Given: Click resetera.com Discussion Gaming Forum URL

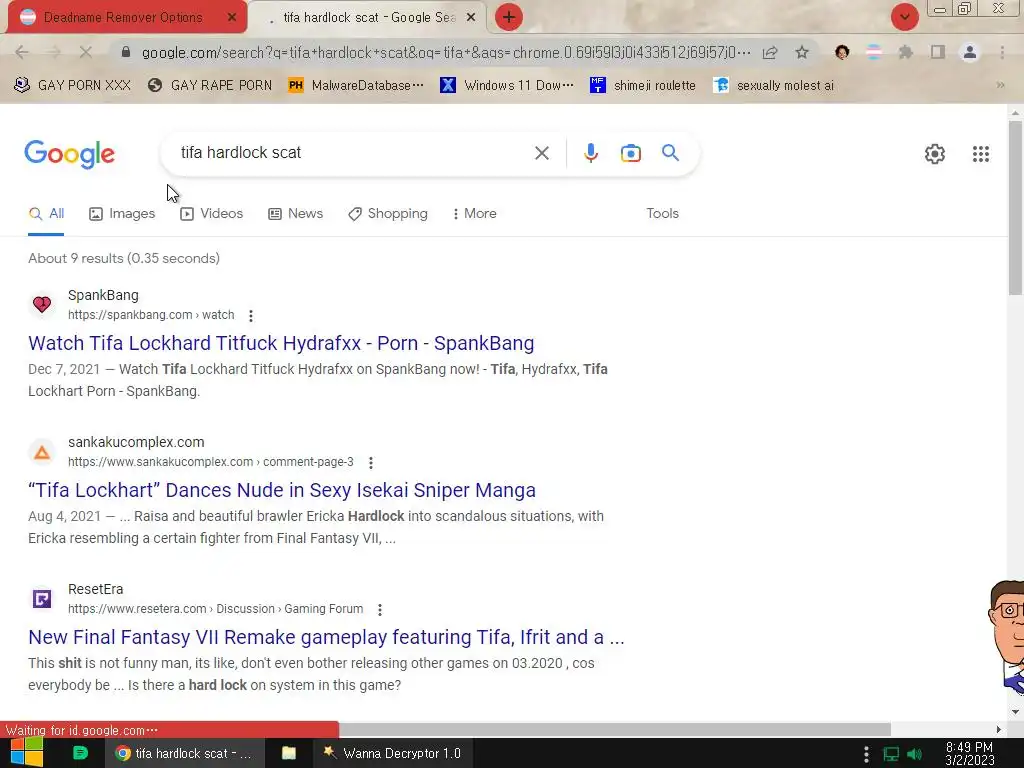Looking at the screenshot, I should pos(216,609).
